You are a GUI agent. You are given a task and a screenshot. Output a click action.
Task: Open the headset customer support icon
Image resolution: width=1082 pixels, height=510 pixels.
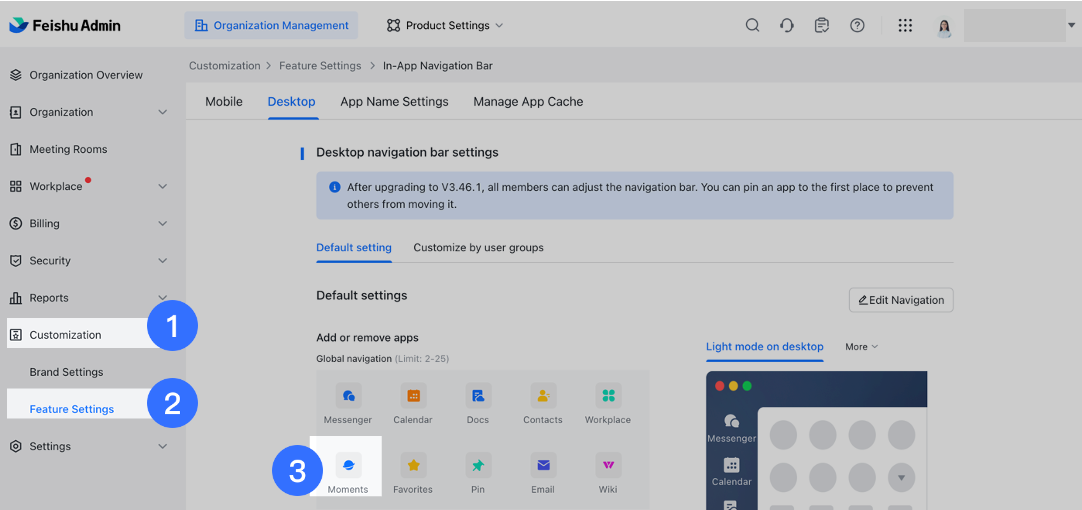click(787, 26)
